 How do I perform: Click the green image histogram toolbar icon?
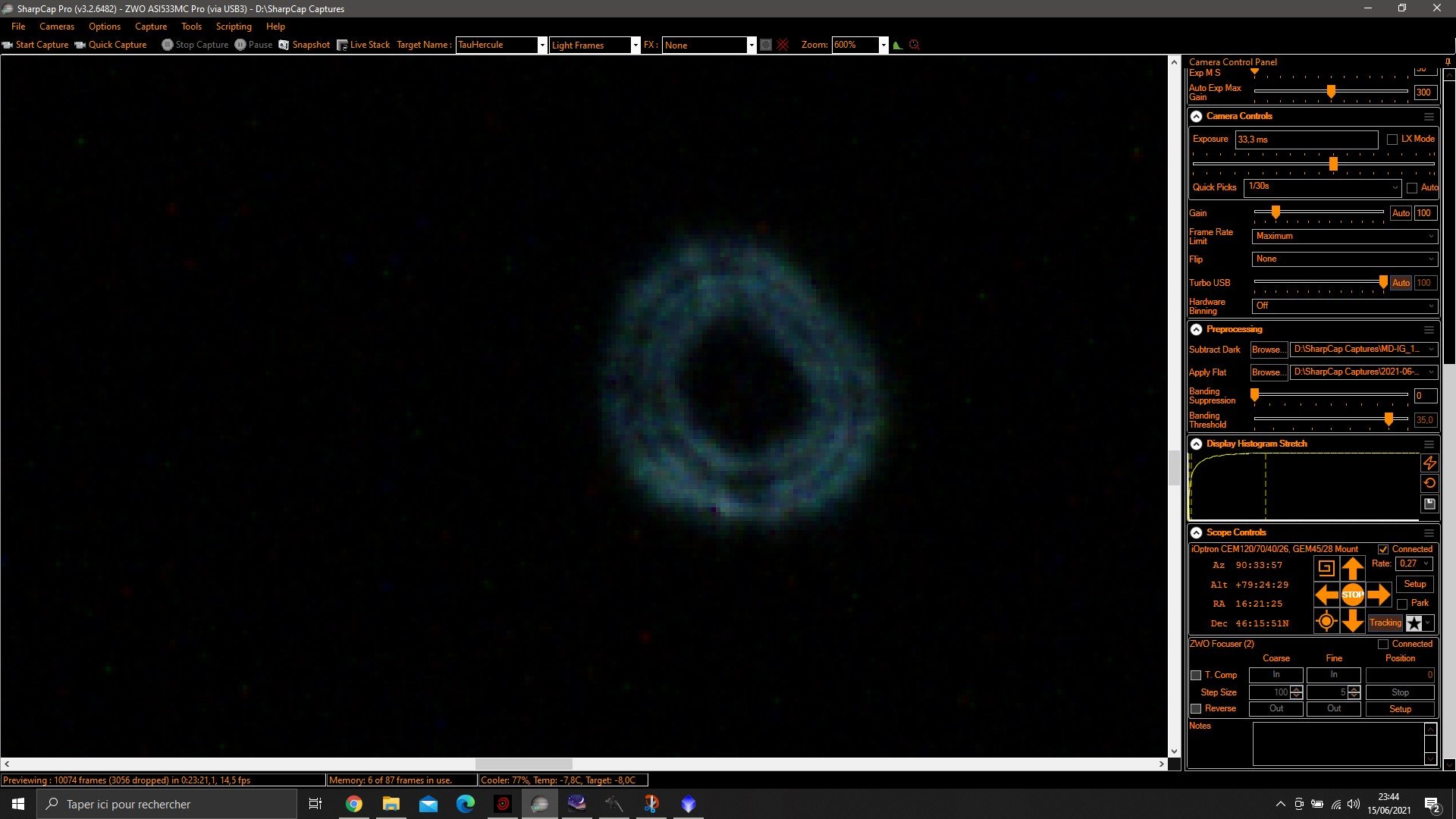coord(898,45)
